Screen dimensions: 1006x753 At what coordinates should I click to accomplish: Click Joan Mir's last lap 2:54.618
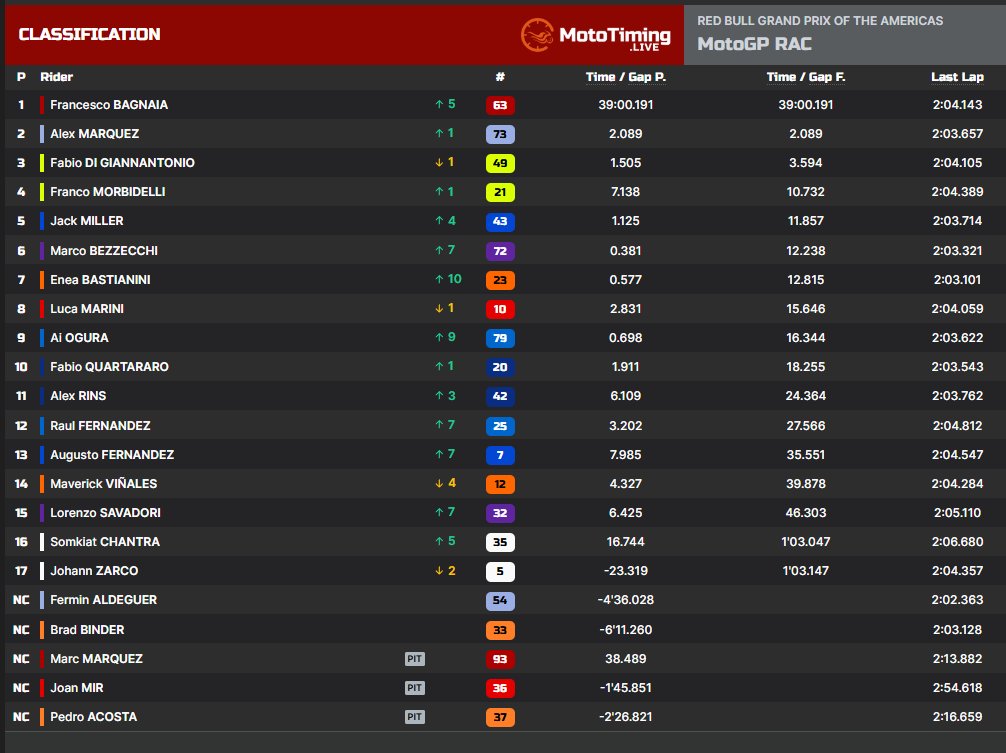click(x=957, y=688)
